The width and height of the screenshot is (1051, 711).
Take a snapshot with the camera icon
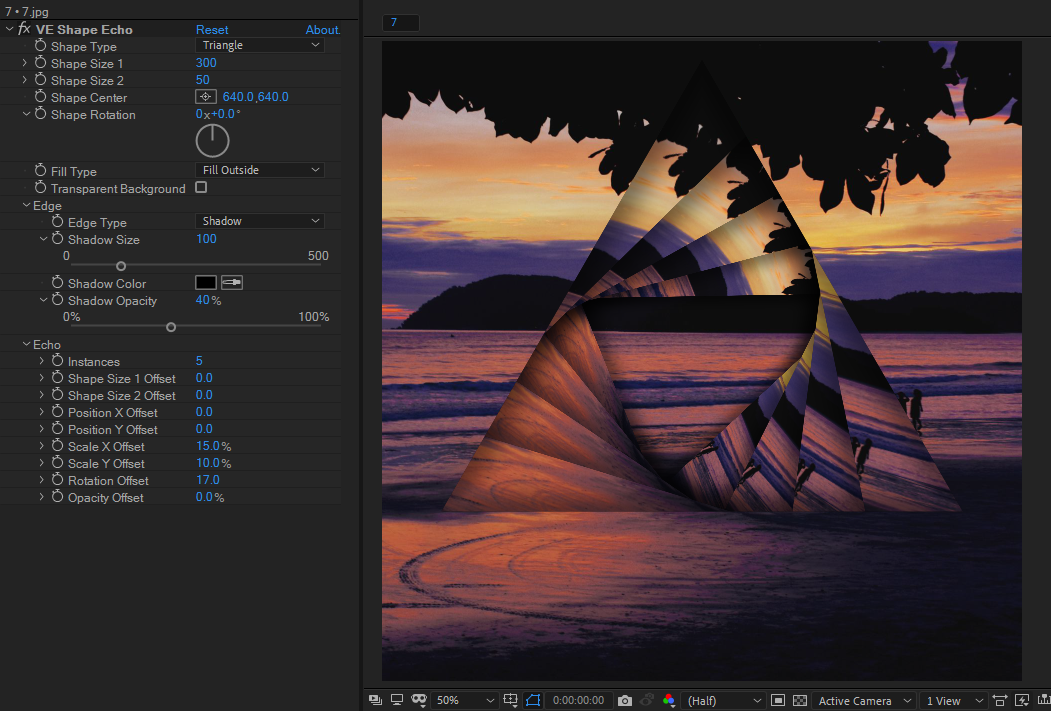(625, 701)
